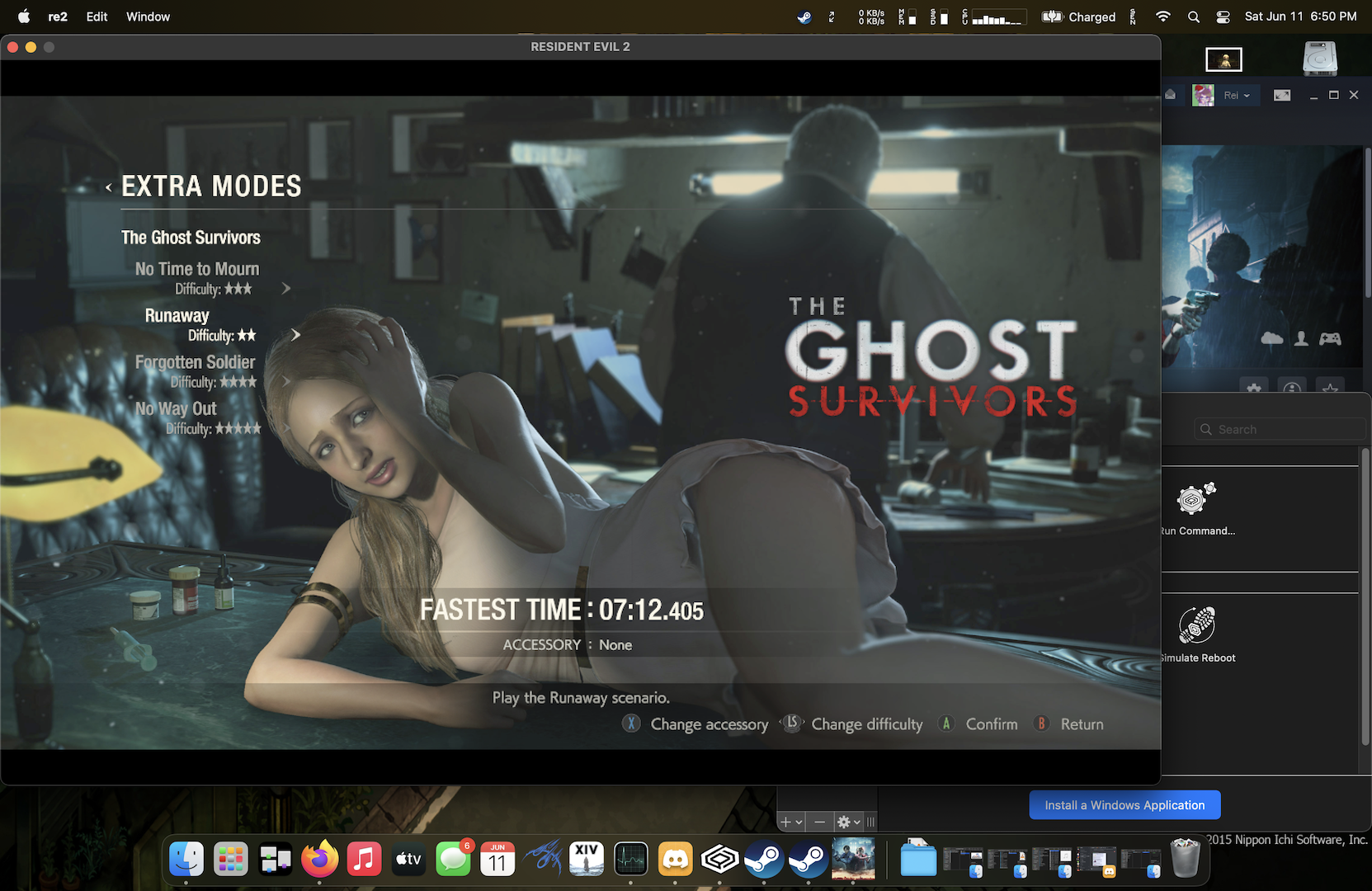Open Spotlight search in menu bar
Image resolution: width=1372 pixels, height=891 pixels.
[1194, 16]
